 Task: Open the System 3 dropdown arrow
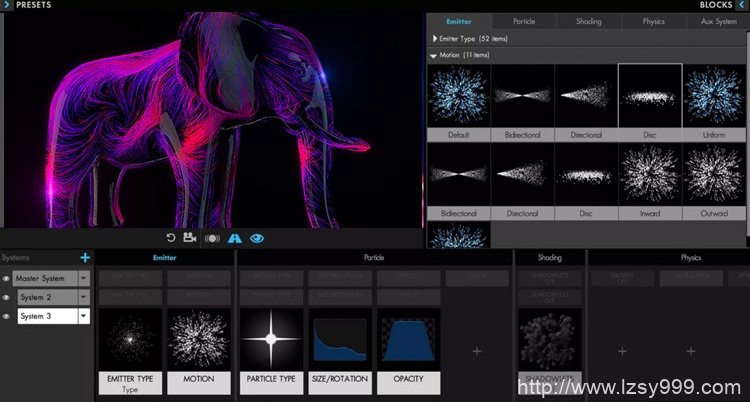pos(84,316)
